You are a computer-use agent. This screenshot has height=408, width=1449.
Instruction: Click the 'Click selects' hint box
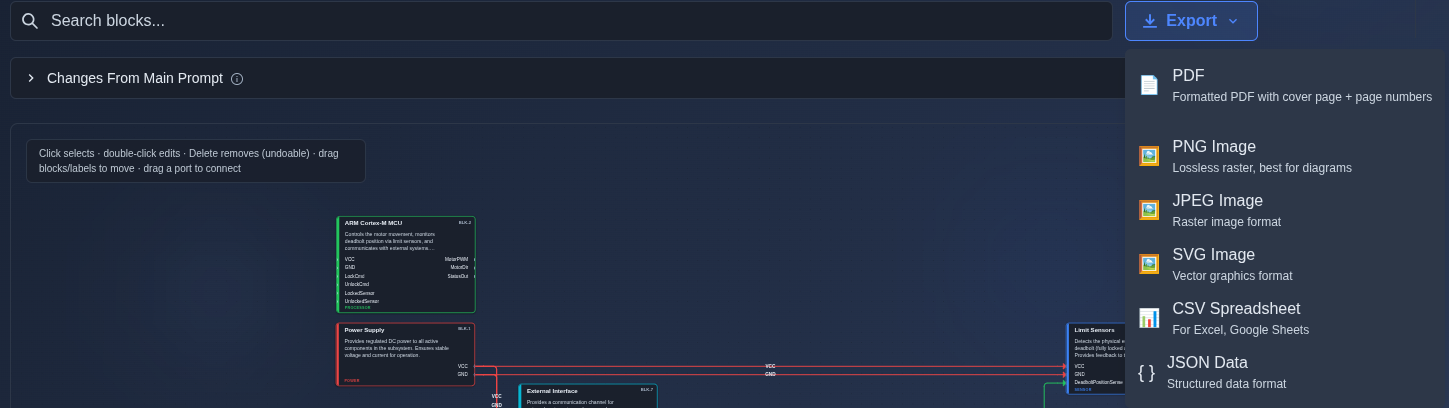tap(196, 161)
